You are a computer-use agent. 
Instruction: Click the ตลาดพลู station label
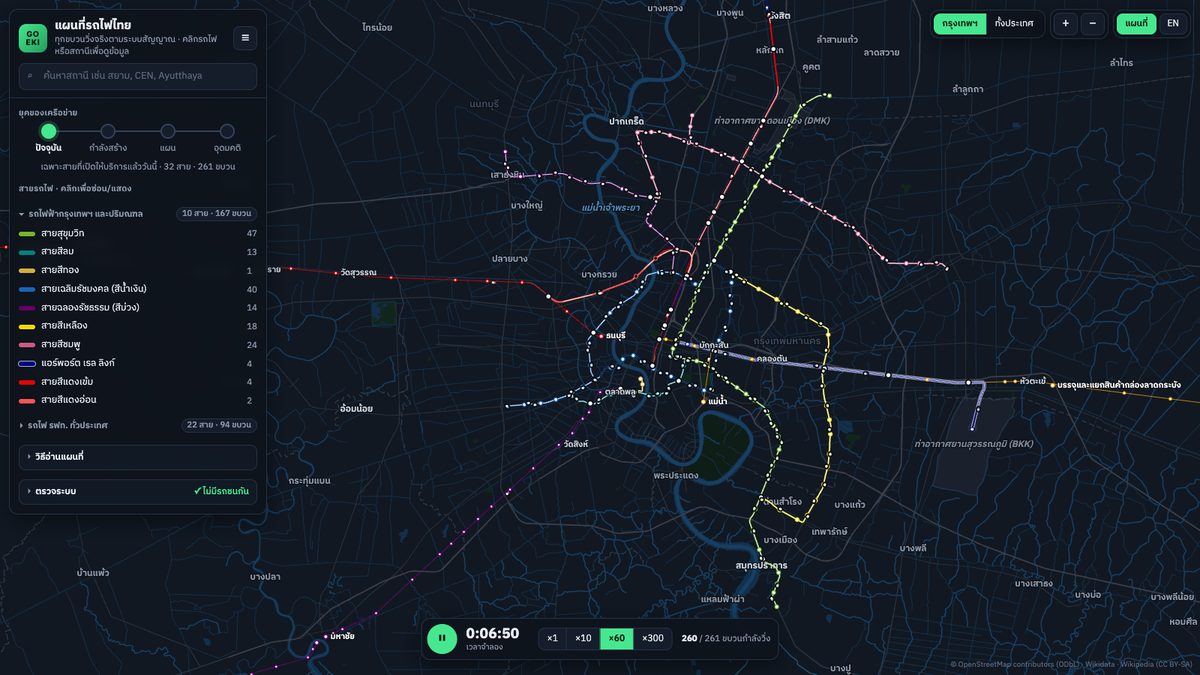(x=621, y=393)
